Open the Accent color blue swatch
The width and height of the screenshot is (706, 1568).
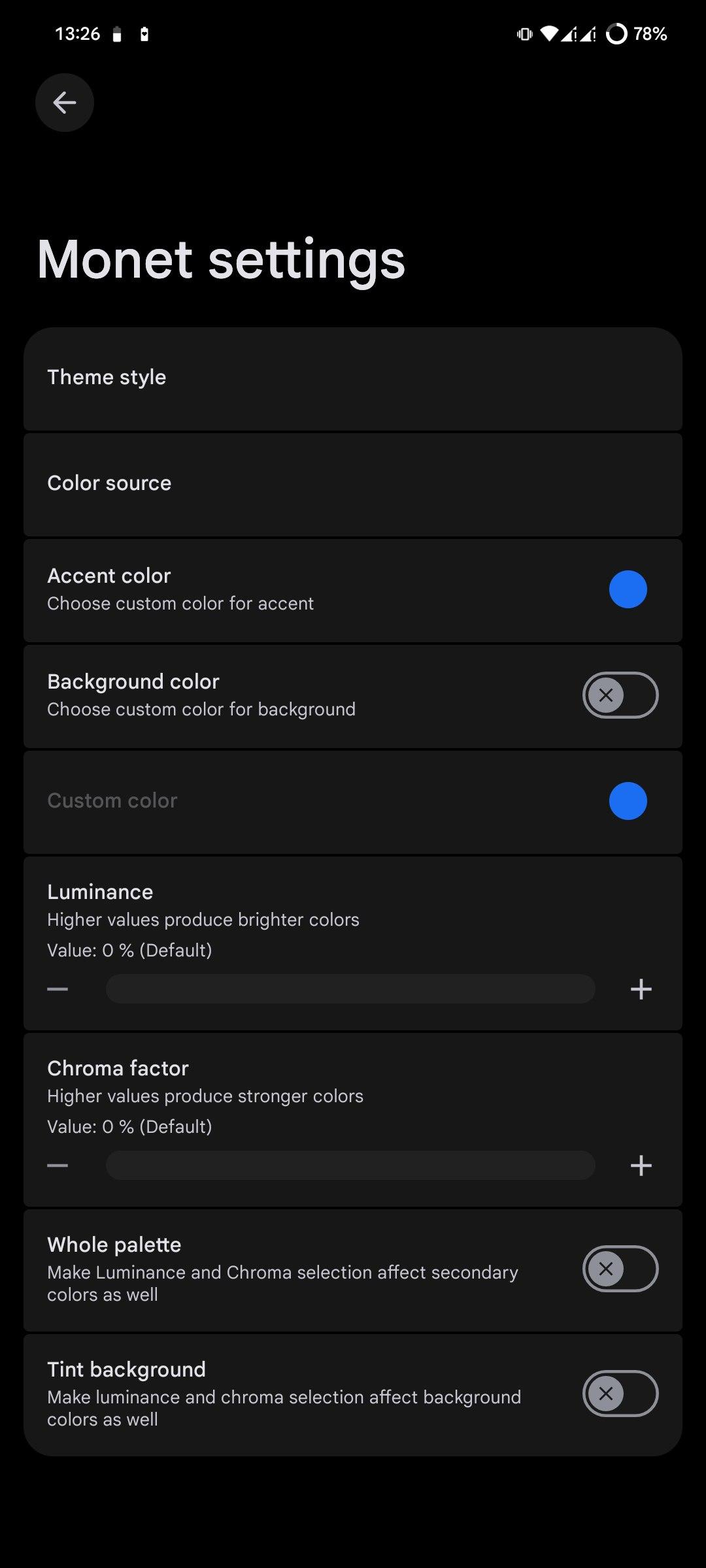(628, 589)
